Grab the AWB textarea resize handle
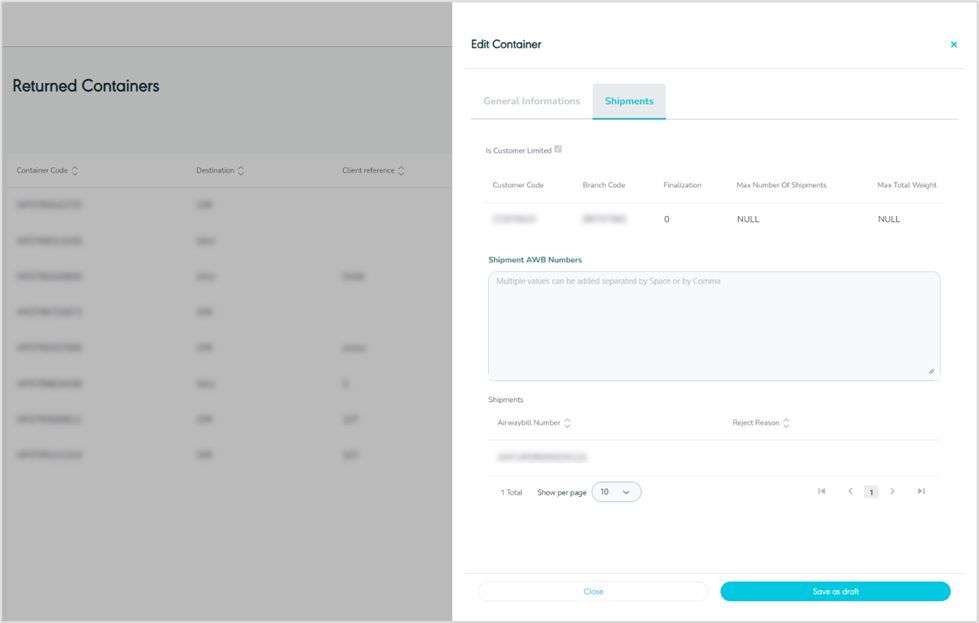This screenshot has height=623, width=979. 931,371
